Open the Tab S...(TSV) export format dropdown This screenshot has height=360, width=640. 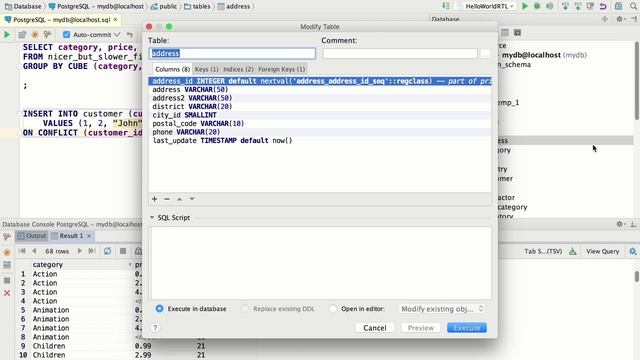pos(543,251)
